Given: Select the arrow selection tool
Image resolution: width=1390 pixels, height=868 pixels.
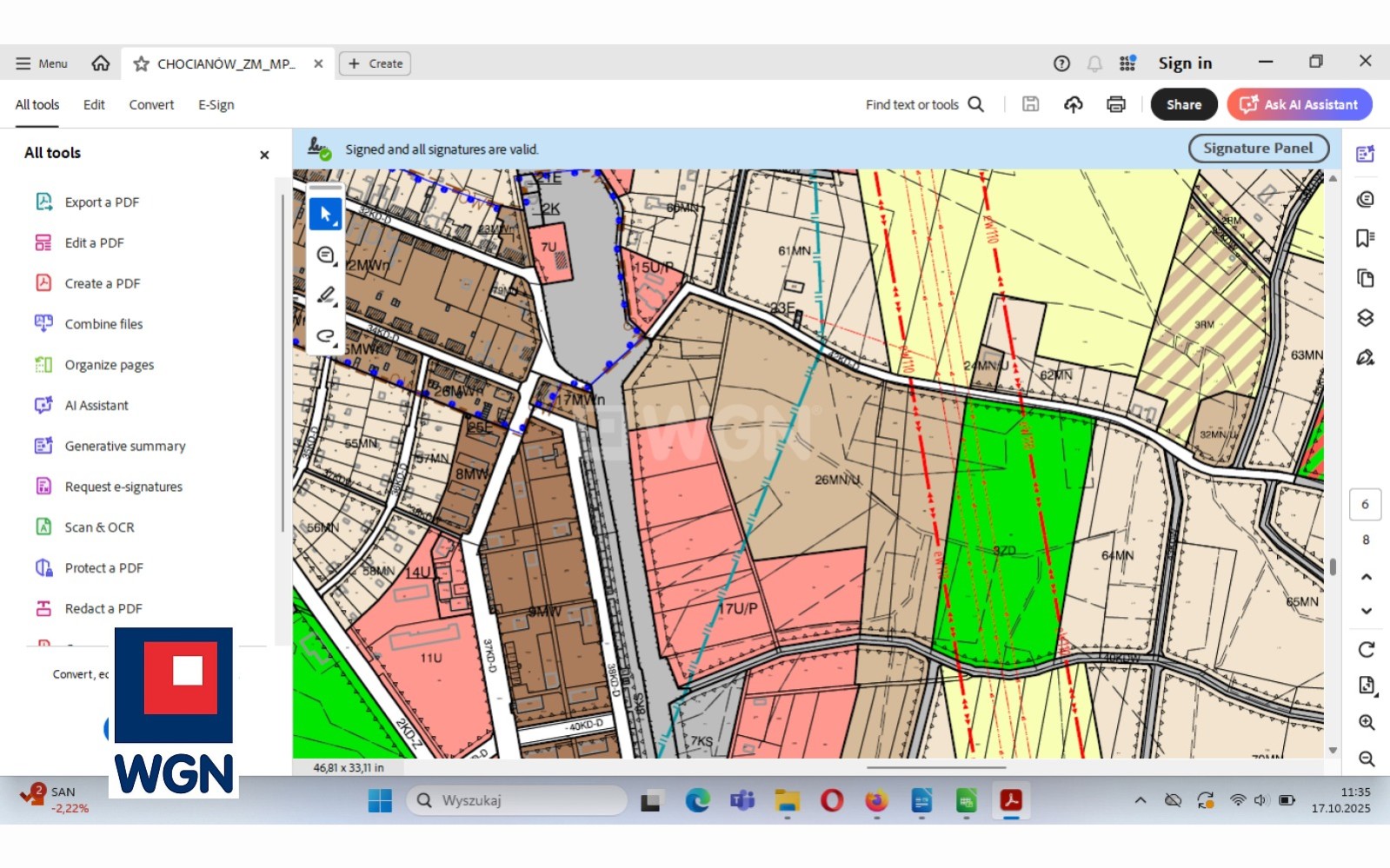Looking at the screenshot, I should pyautogui.click(x=326, y=214).
